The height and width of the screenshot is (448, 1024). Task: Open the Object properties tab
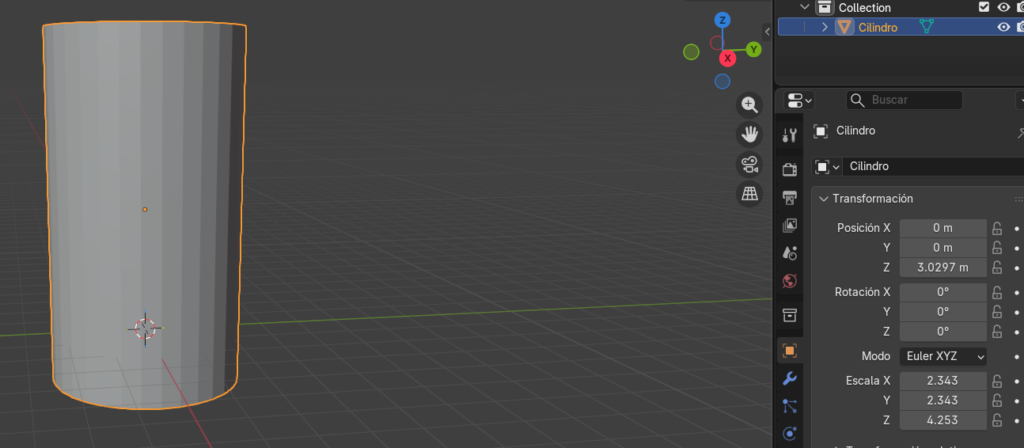790,350
